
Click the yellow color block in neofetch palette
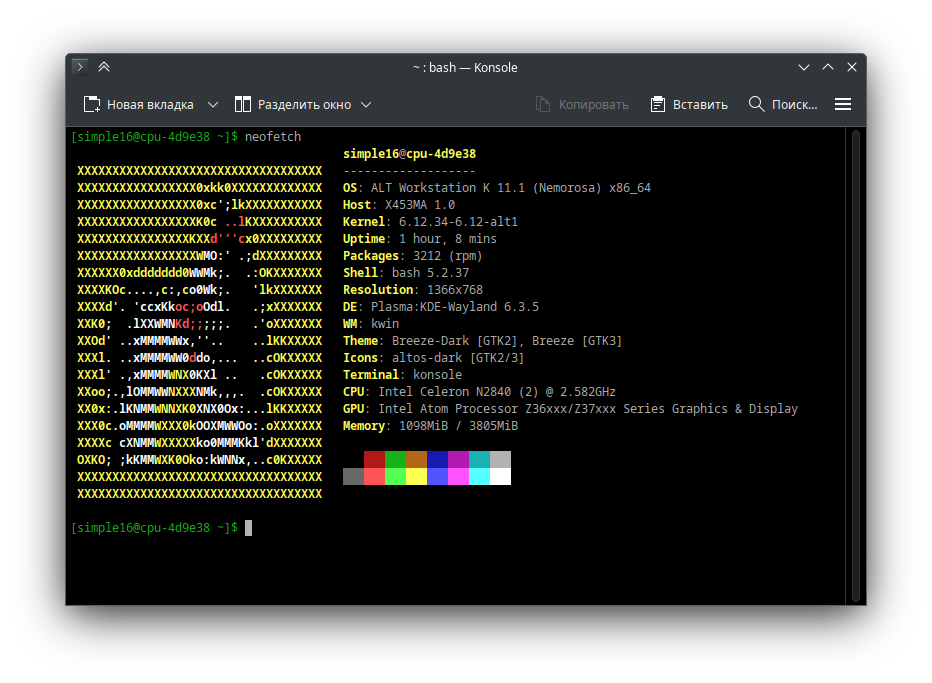click(417, 477)
